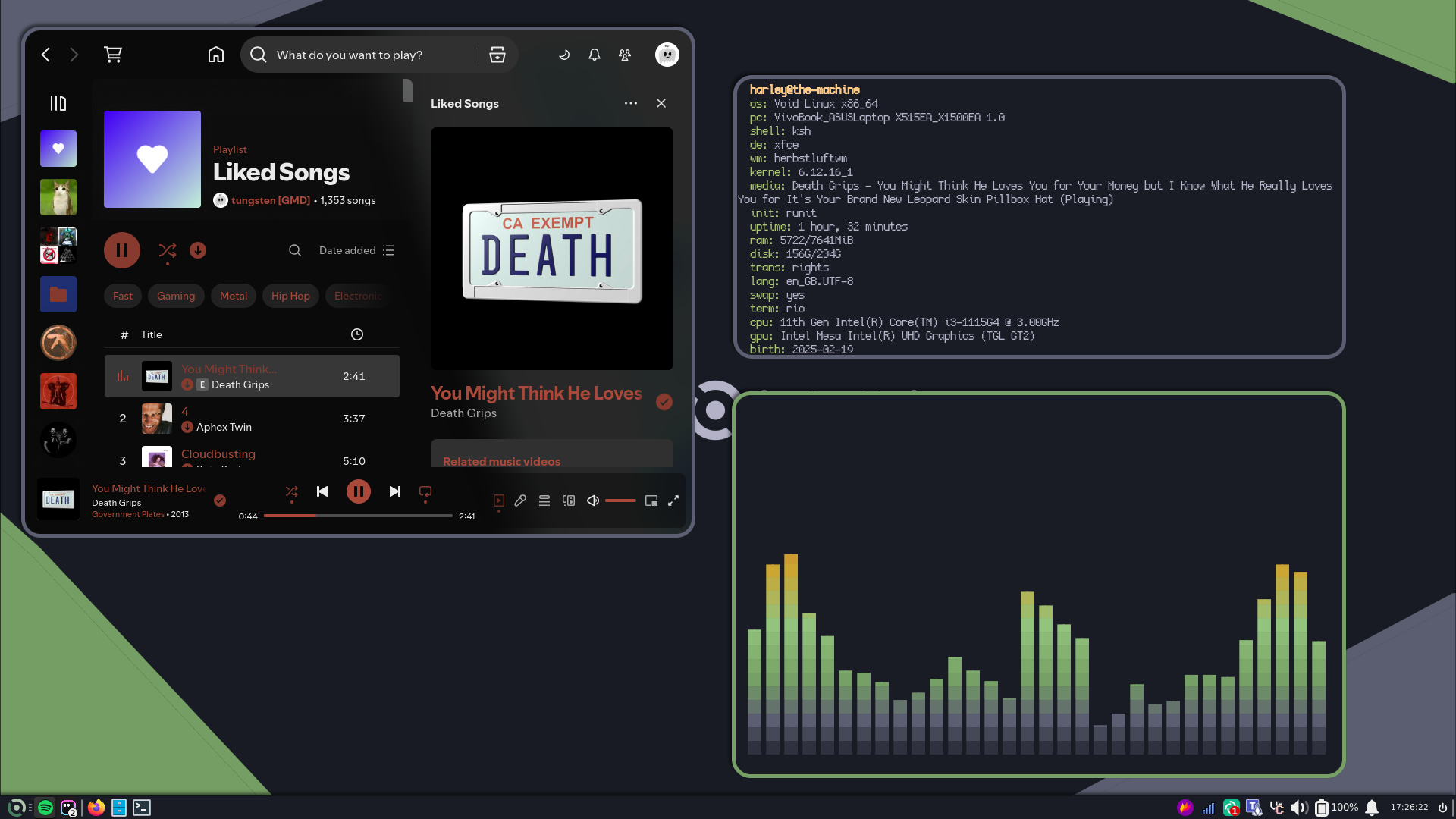Filter by the Hip Hop tag
This screenshot has width=1456, height=819.
point(290,296)
